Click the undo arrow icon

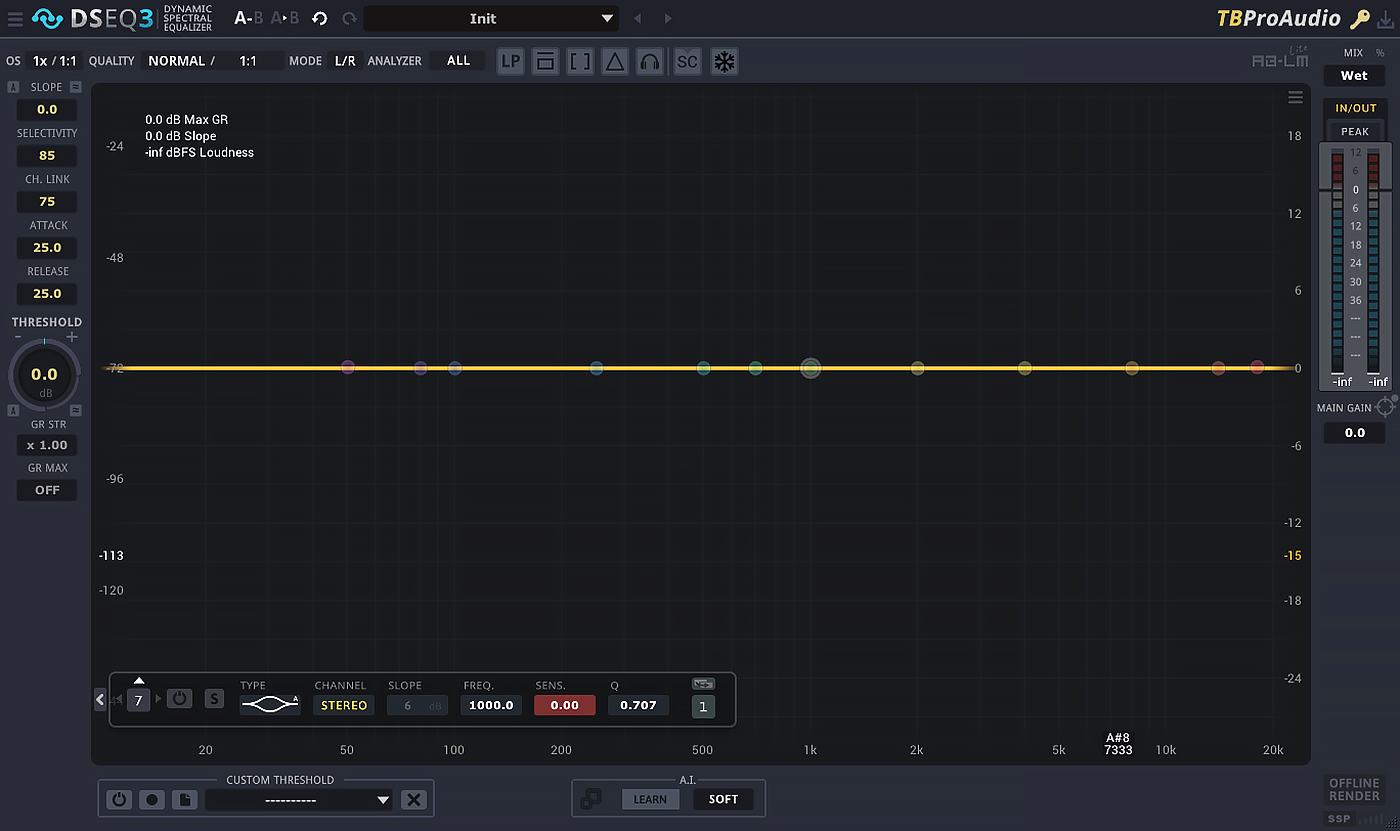[x=319, y=18]
